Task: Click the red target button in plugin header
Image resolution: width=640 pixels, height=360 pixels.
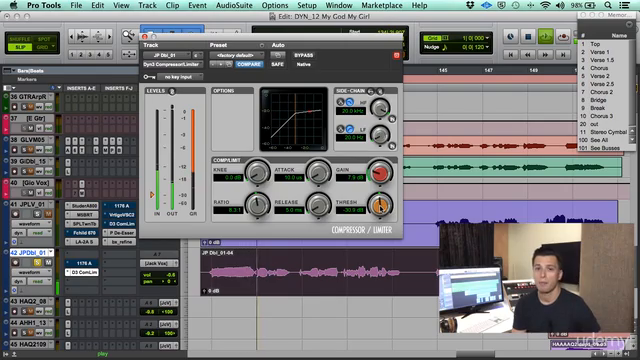Action: point(396,56)
